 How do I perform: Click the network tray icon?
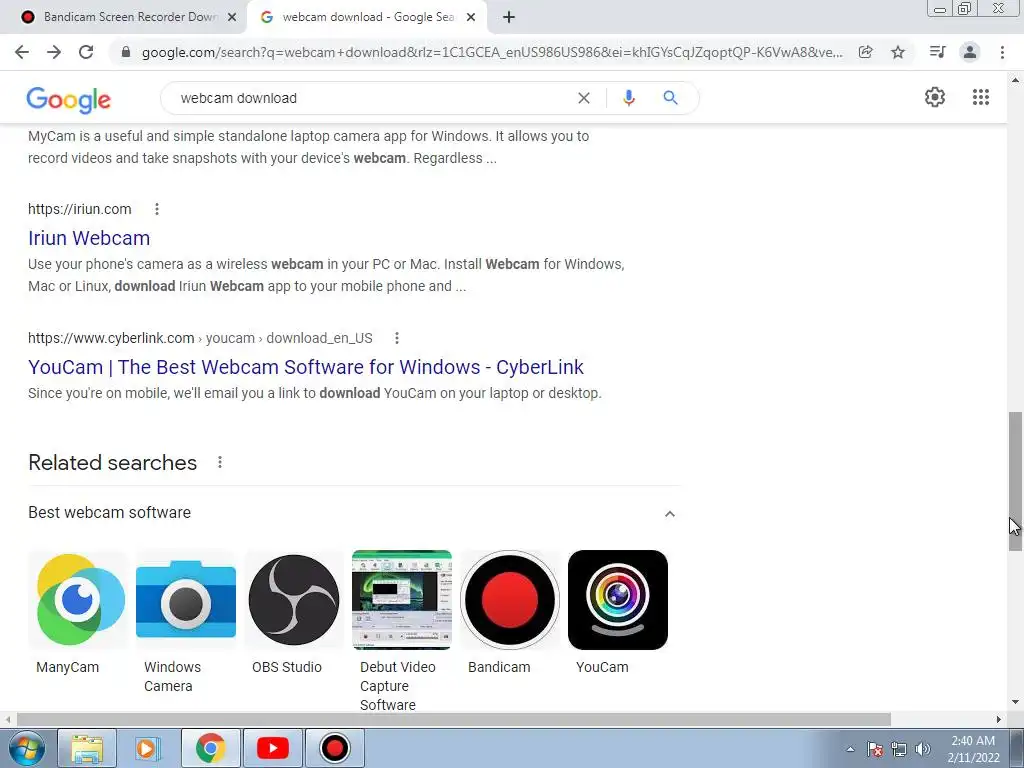tap(899, 749)
